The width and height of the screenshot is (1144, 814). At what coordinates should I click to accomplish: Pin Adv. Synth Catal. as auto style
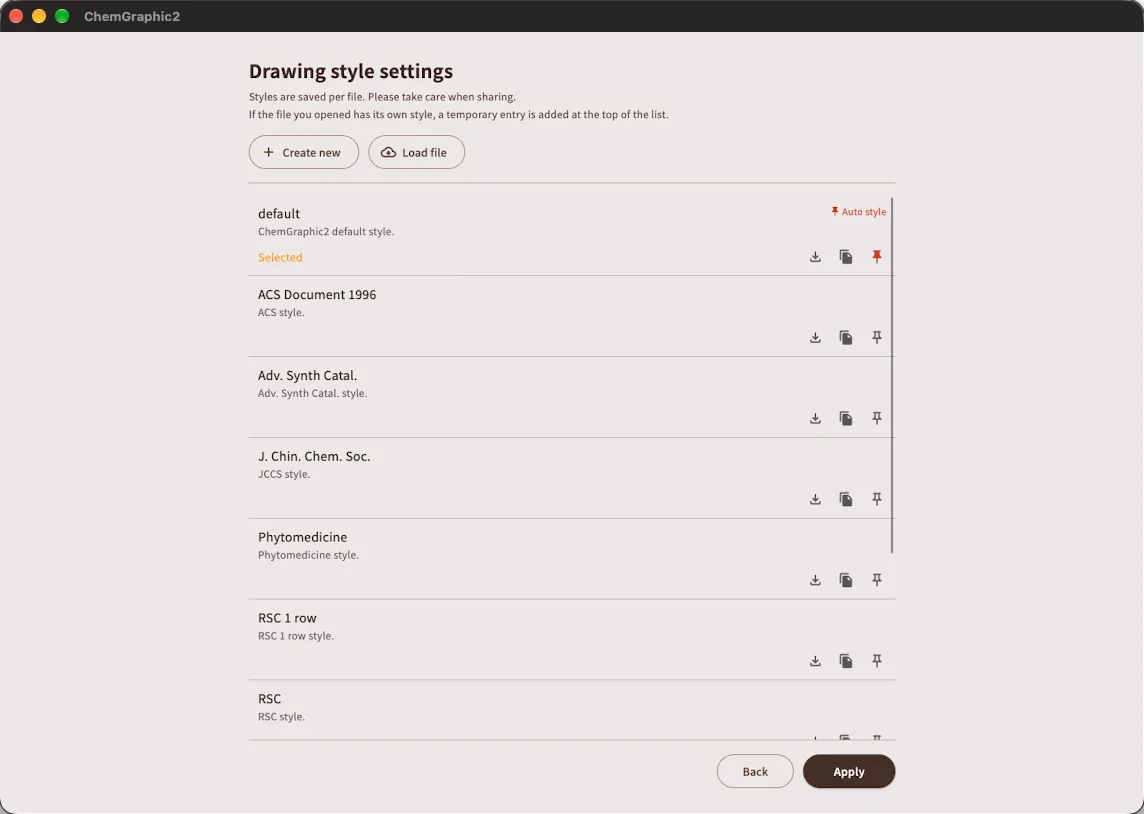[x=877, y=419]
